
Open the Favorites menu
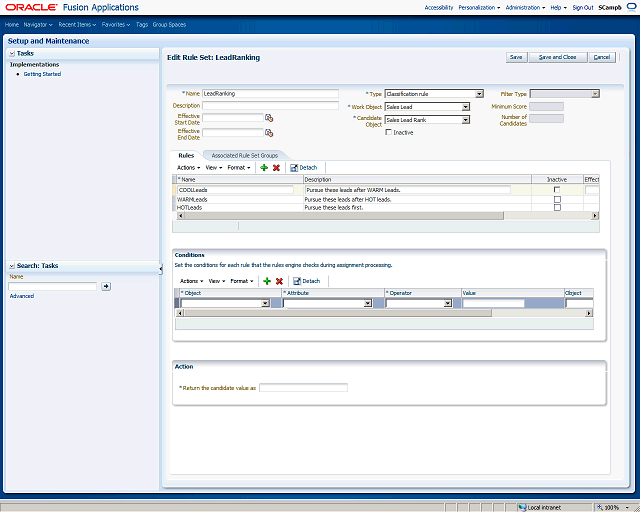tap(116, 24)
